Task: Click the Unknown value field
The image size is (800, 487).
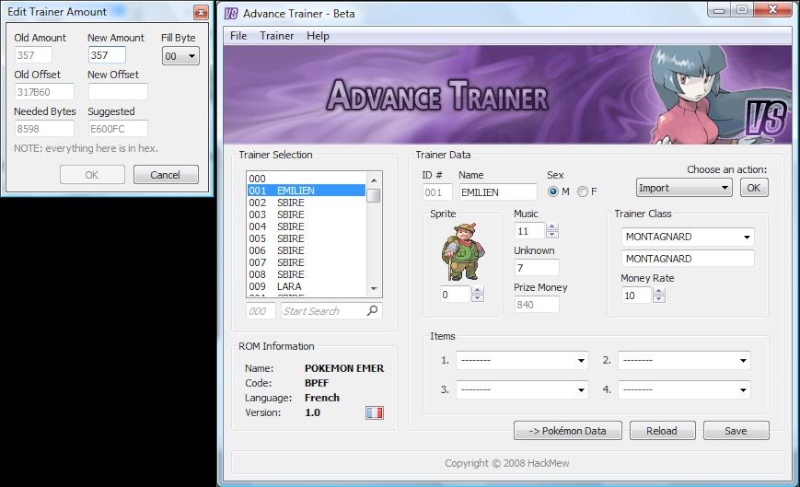Action: pos(537,268)
